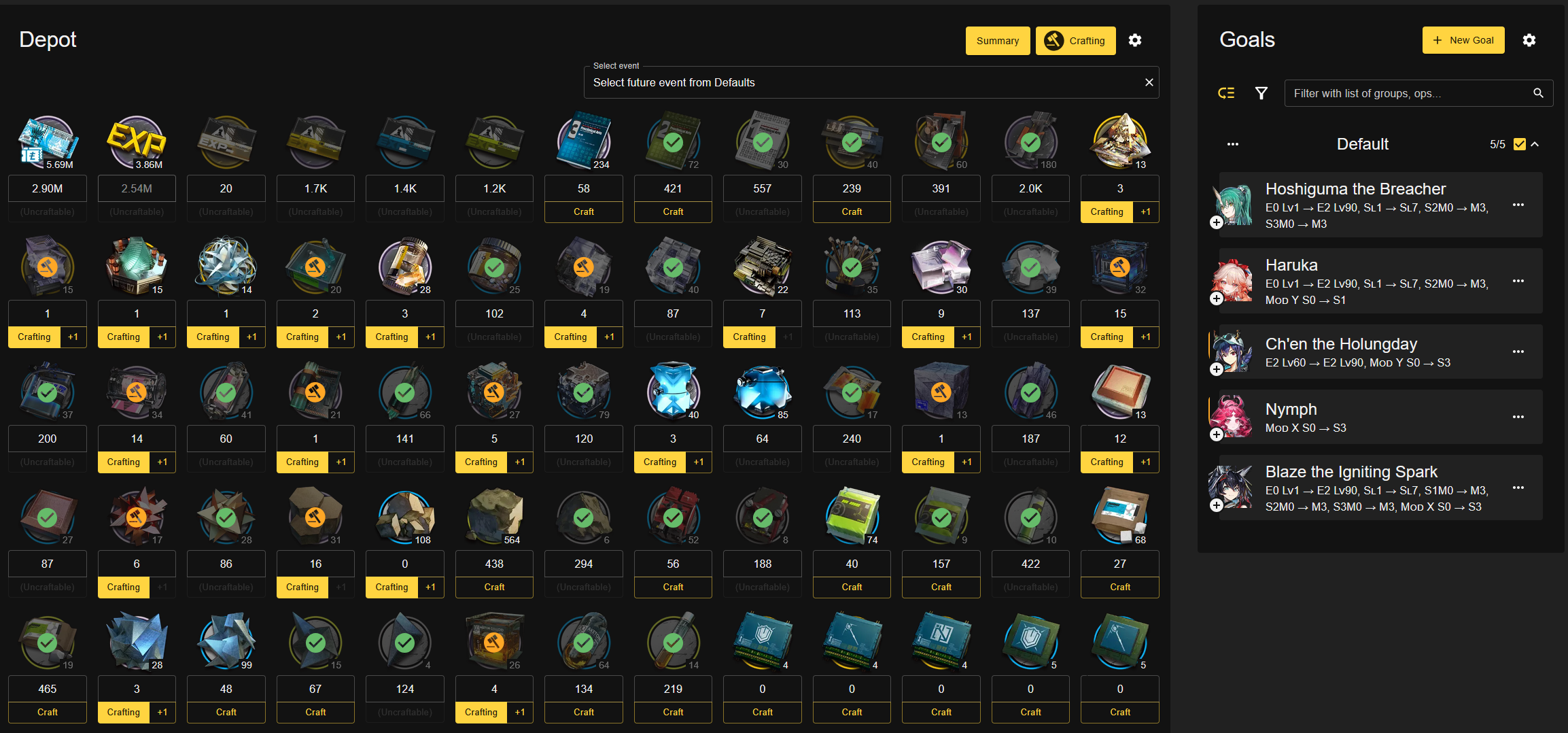The height and width of the screenshot is (733, 1568).
Task: Toggle Crafting for the item with quantity 16
Action: [x=302, y=587]
